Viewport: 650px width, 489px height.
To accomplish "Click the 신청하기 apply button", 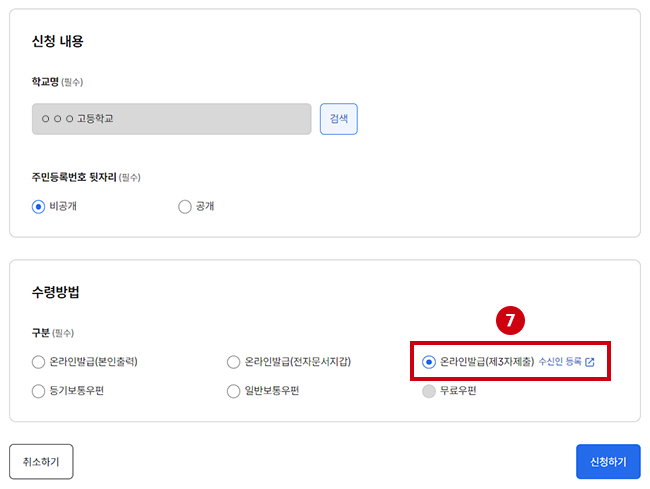I will [608, 462].
